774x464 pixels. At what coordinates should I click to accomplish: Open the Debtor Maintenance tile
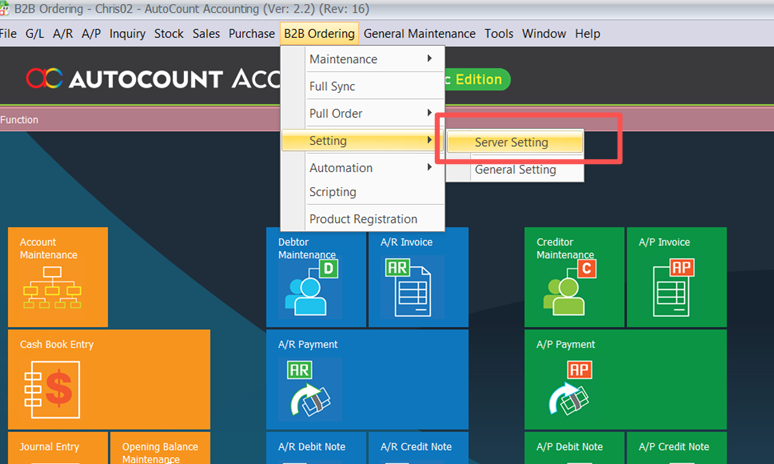pyautogui.click(x=316, y=277)
